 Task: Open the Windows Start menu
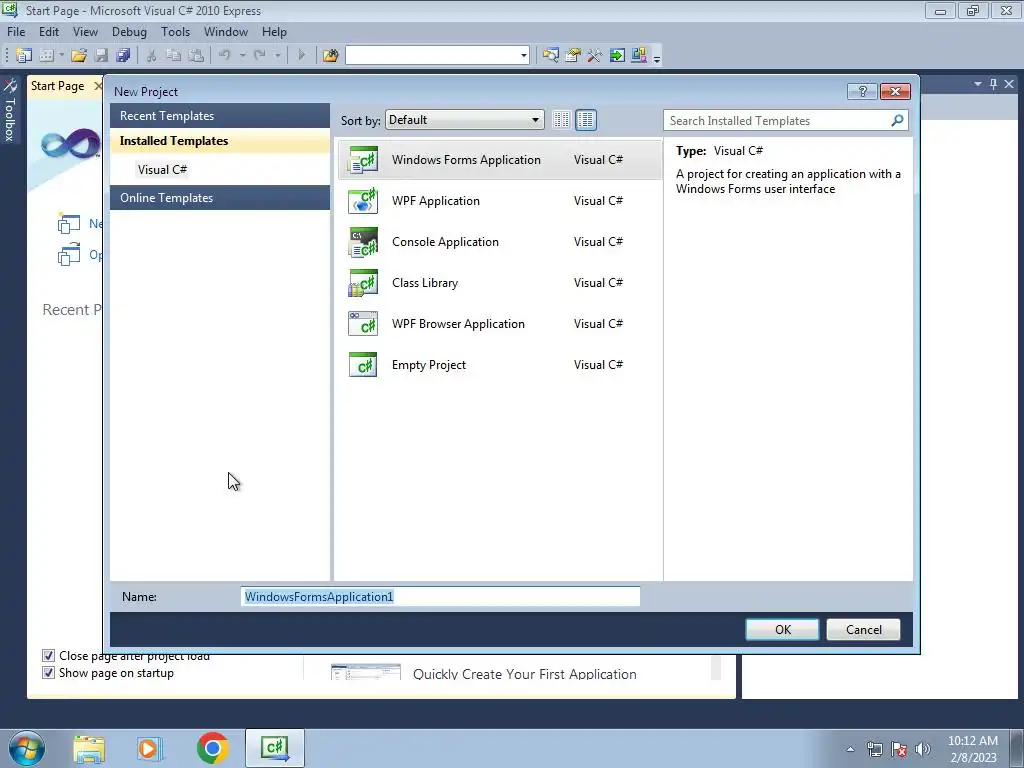[27, 748]
